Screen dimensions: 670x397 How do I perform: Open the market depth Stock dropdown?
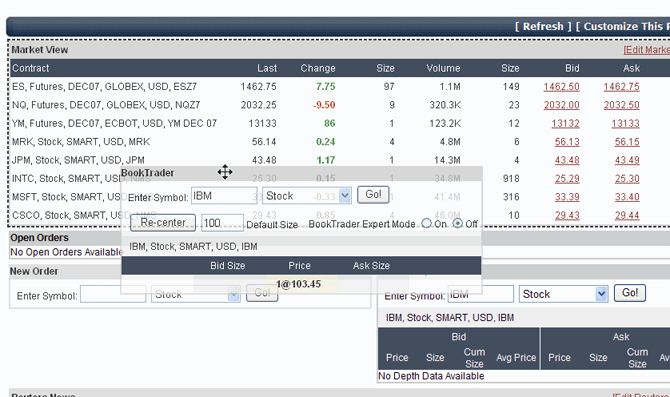pos(564,294)
